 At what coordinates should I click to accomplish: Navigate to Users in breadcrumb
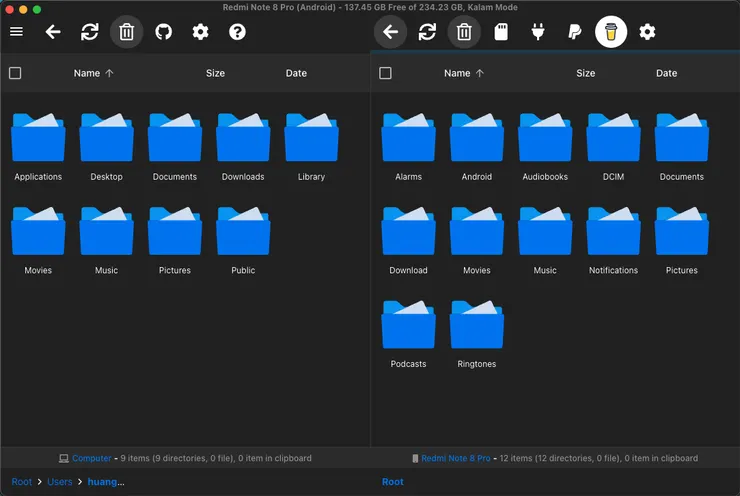tap(59, 482)
